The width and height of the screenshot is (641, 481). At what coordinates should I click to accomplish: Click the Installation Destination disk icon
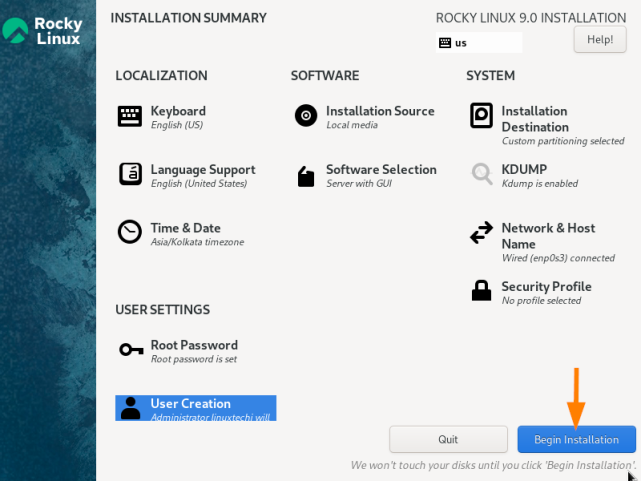coord(481,115)
